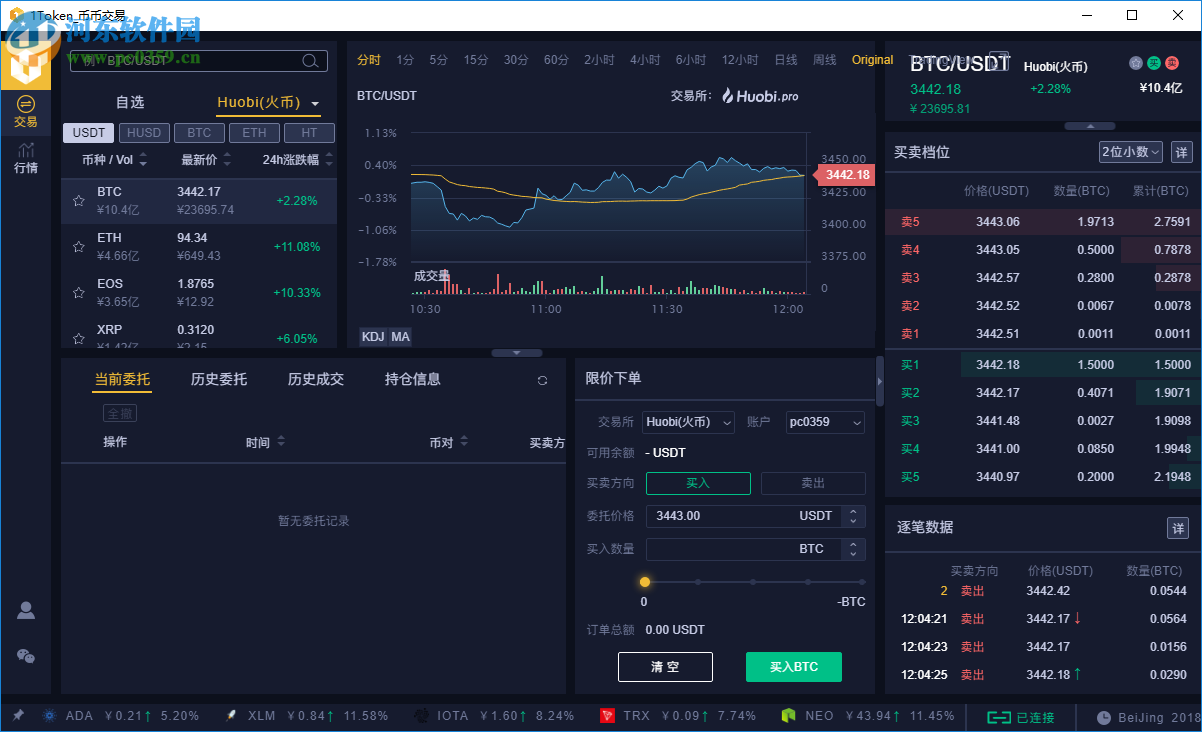Favorite BTC by clicking its star
This screenshot has width=1202, height=732.
point(78,199)
